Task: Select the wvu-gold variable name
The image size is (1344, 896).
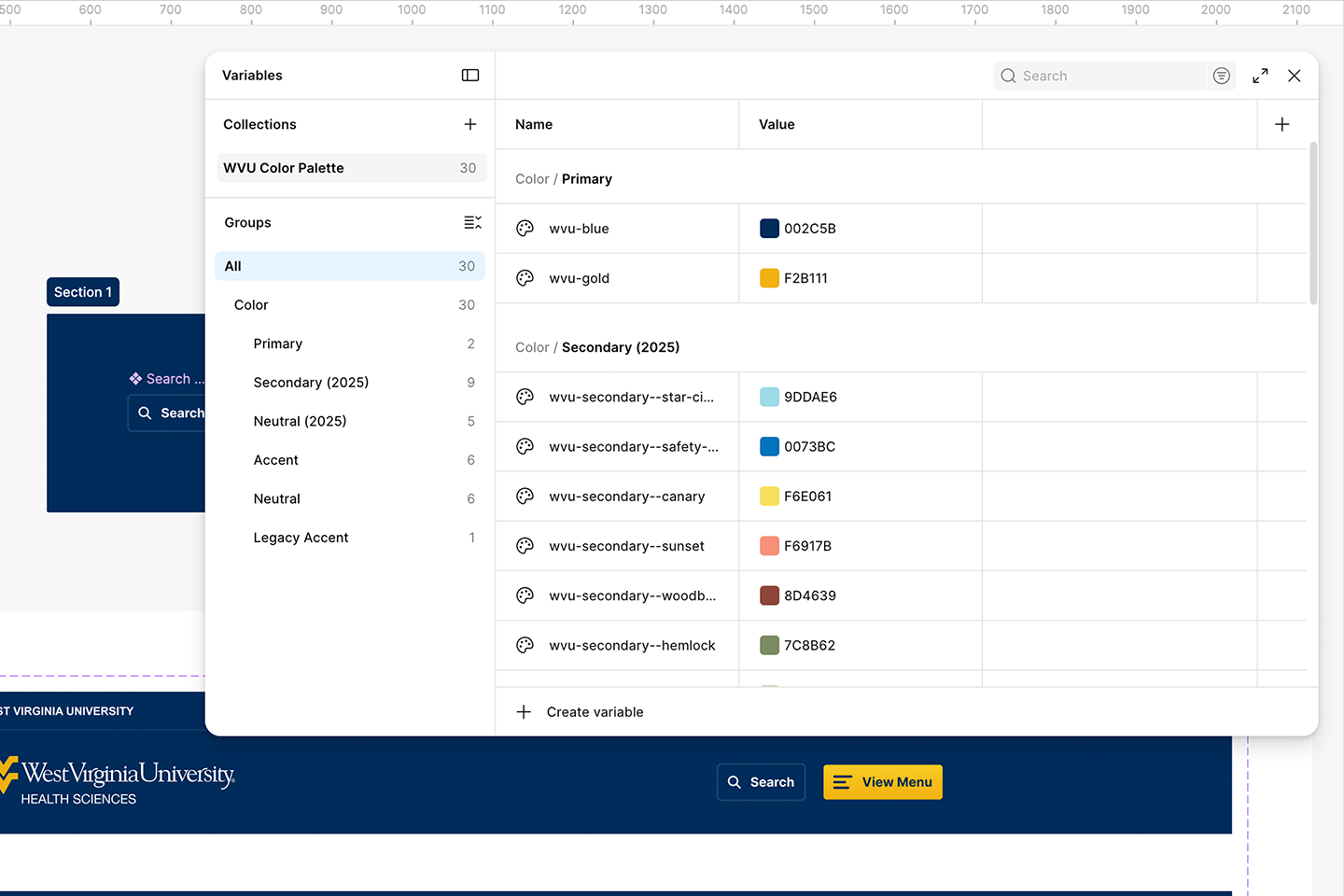Action: click(x=579, y=278)
